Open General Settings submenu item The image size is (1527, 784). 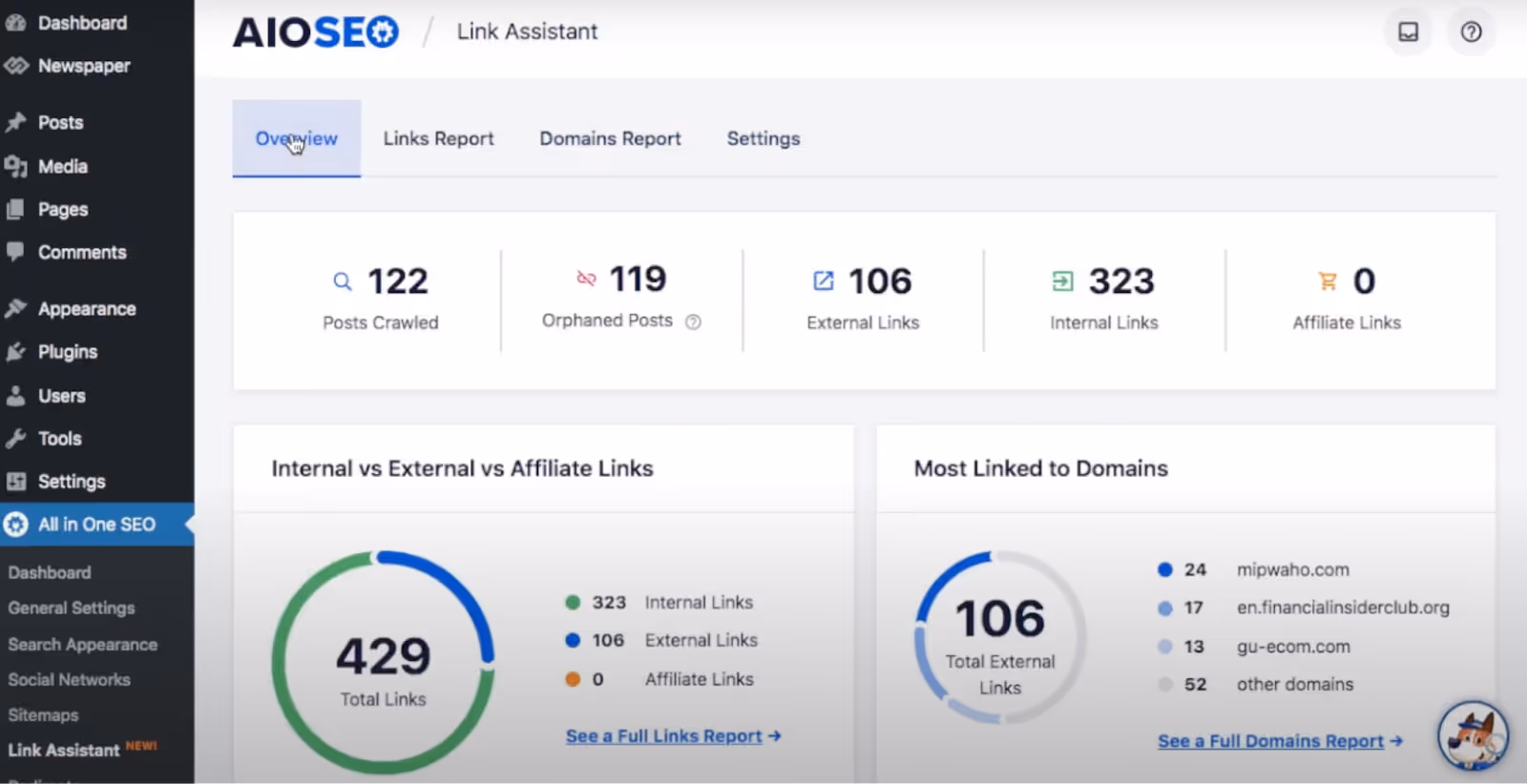click(72, 608)
